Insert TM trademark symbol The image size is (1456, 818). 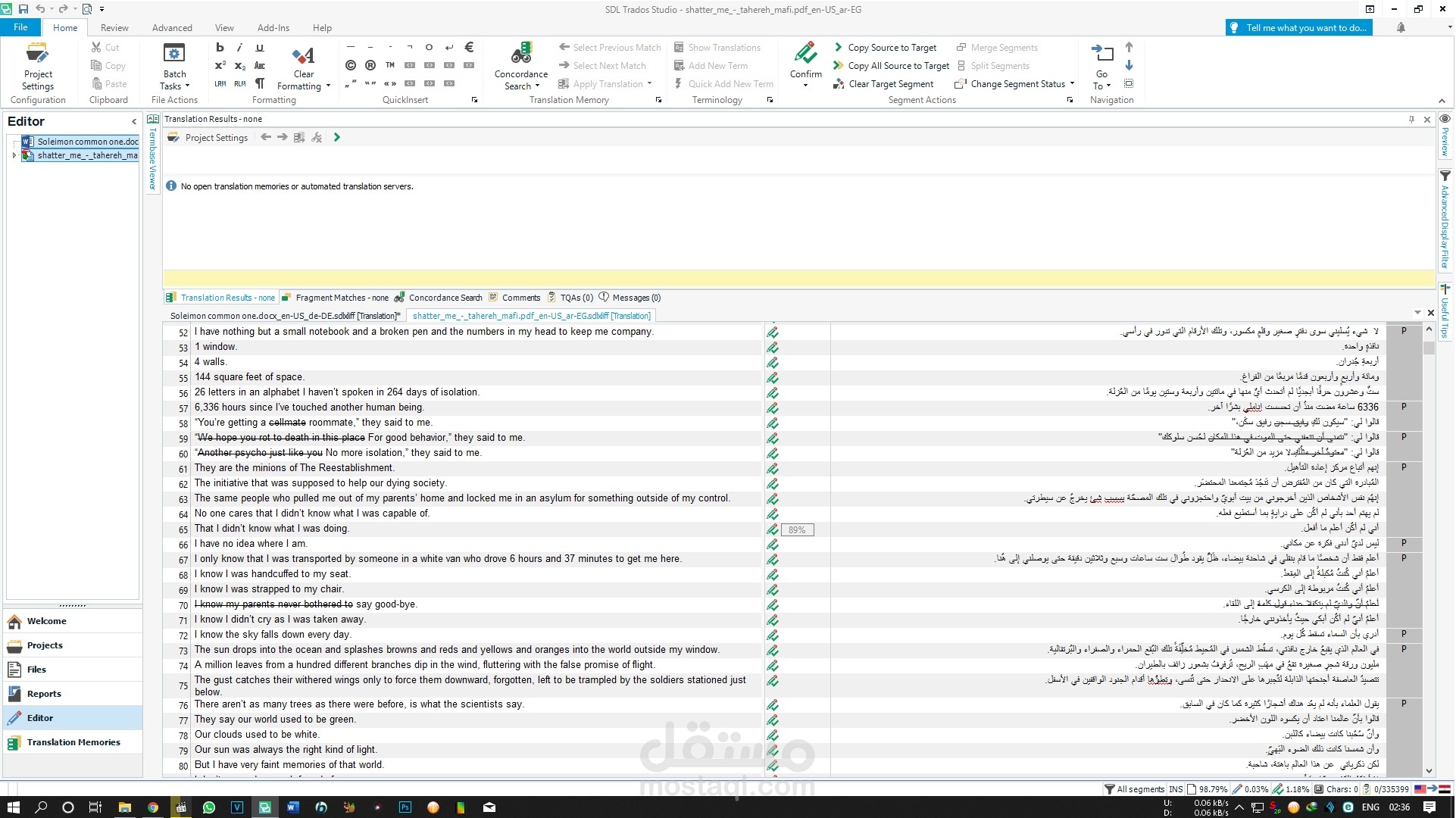[390, 65]
